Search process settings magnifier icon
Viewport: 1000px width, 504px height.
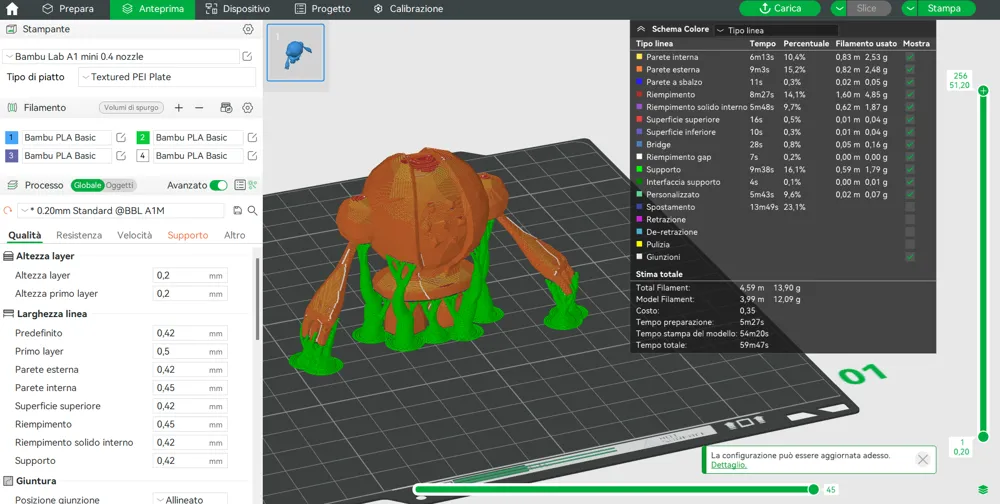[x=253, y=211]
